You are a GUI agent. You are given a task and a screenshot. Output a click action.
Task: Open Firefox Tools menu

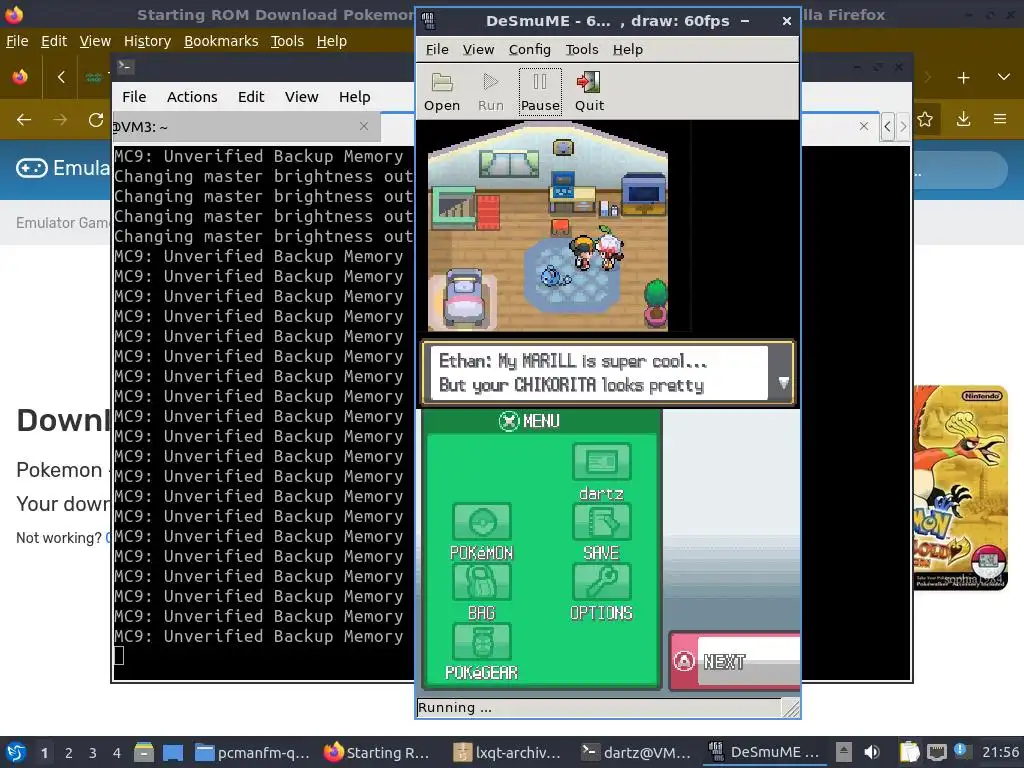pyautogui.click(x=287, y=41)
